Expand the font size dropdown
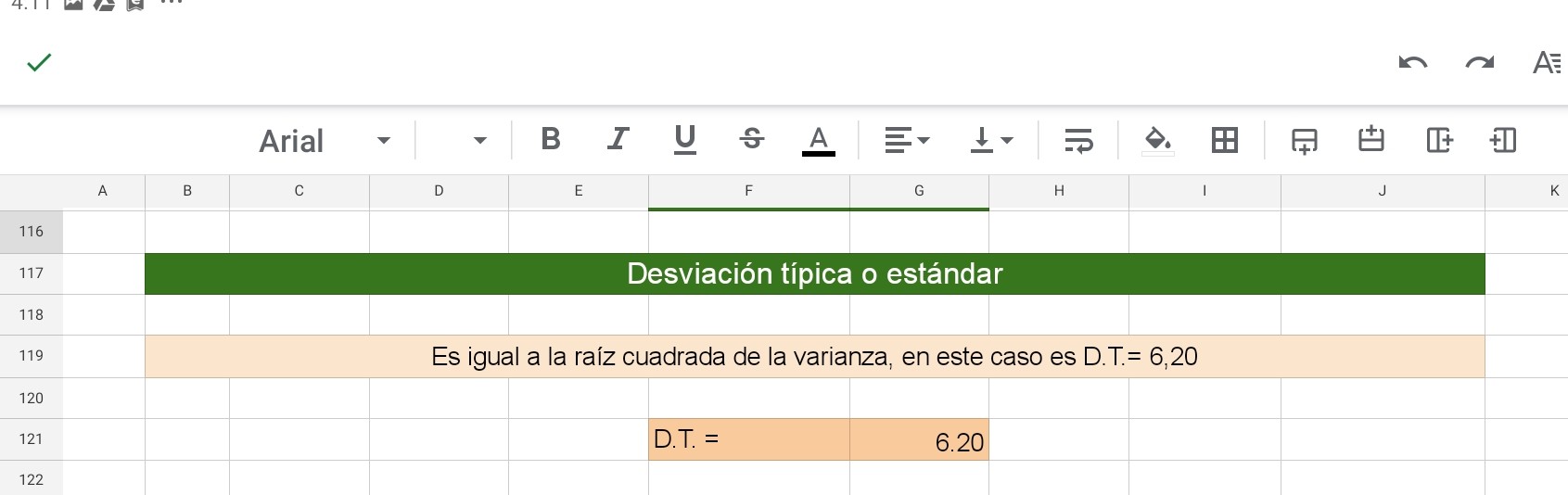1568x495 pixels. point(465,141)
